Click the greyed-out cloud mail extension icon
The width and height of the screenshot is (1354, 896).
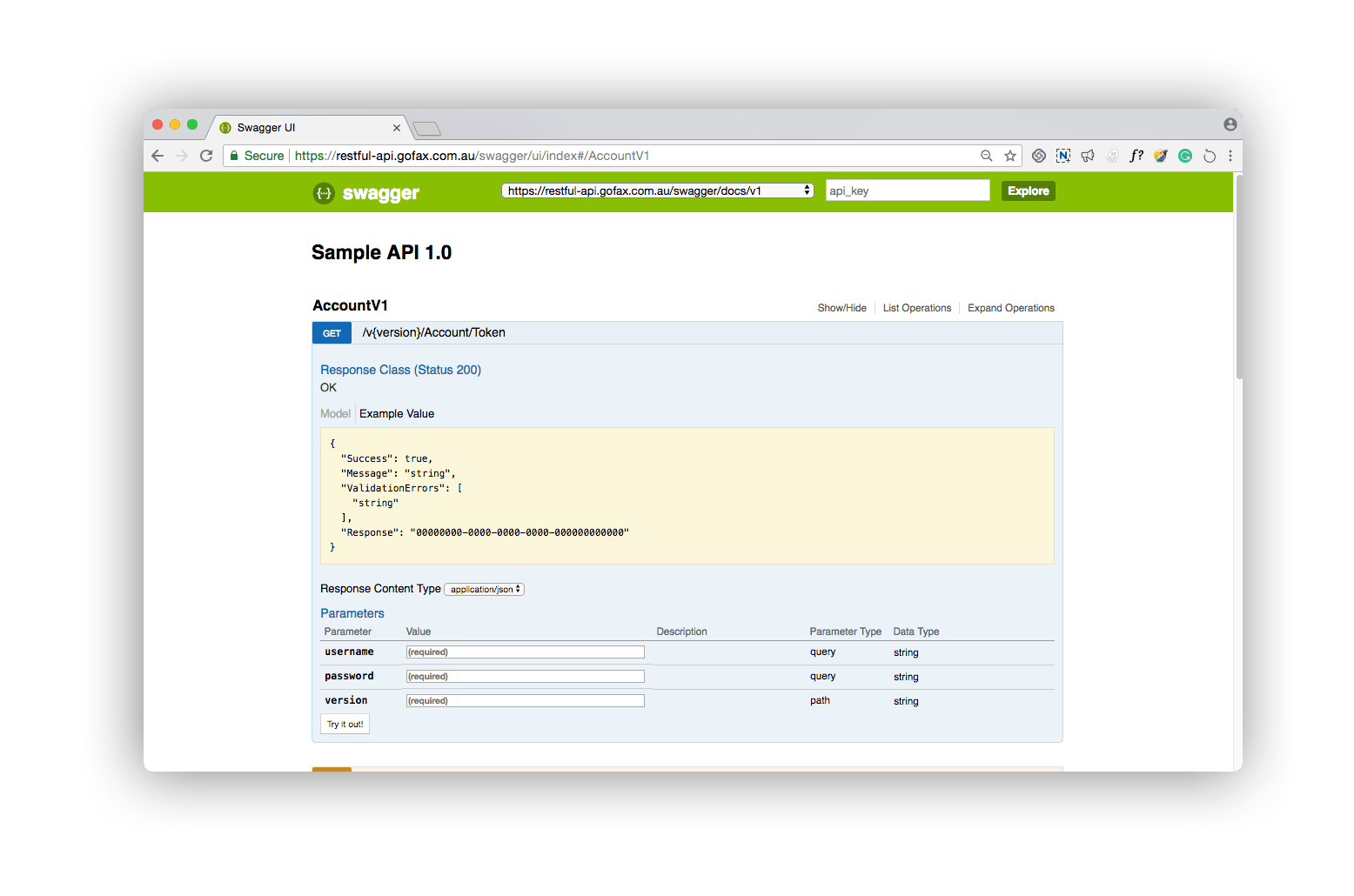(1112, 156)
